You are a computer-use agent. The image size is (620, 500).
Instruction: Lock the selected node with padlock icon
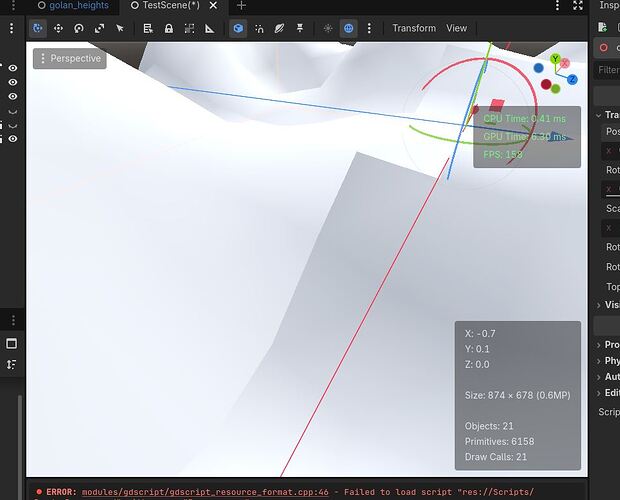pyautogui.click(x=169, y=28)
